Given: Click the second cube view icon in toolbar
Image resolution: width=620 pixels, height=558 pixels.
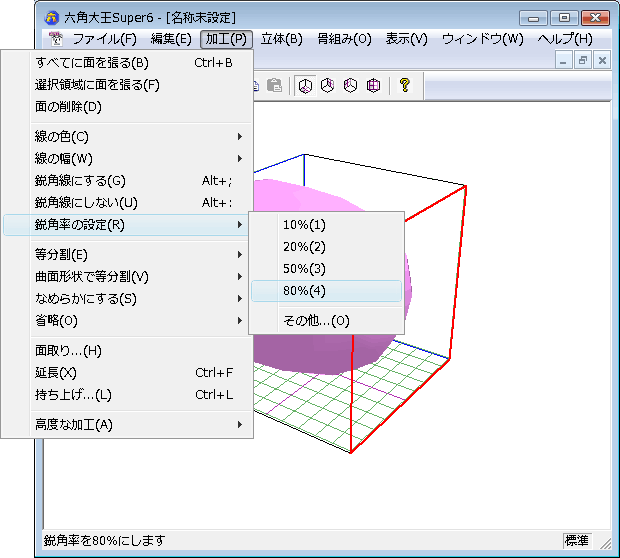Looking at the screenshot, I should [327, 86].
